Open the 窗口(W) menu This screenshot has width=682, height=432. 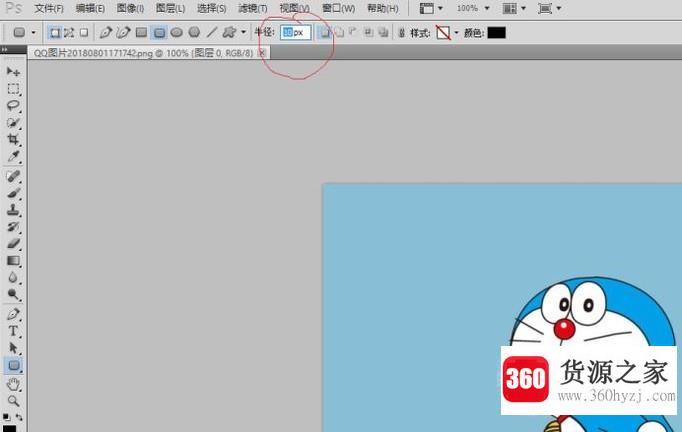click(x=338, y=8)
